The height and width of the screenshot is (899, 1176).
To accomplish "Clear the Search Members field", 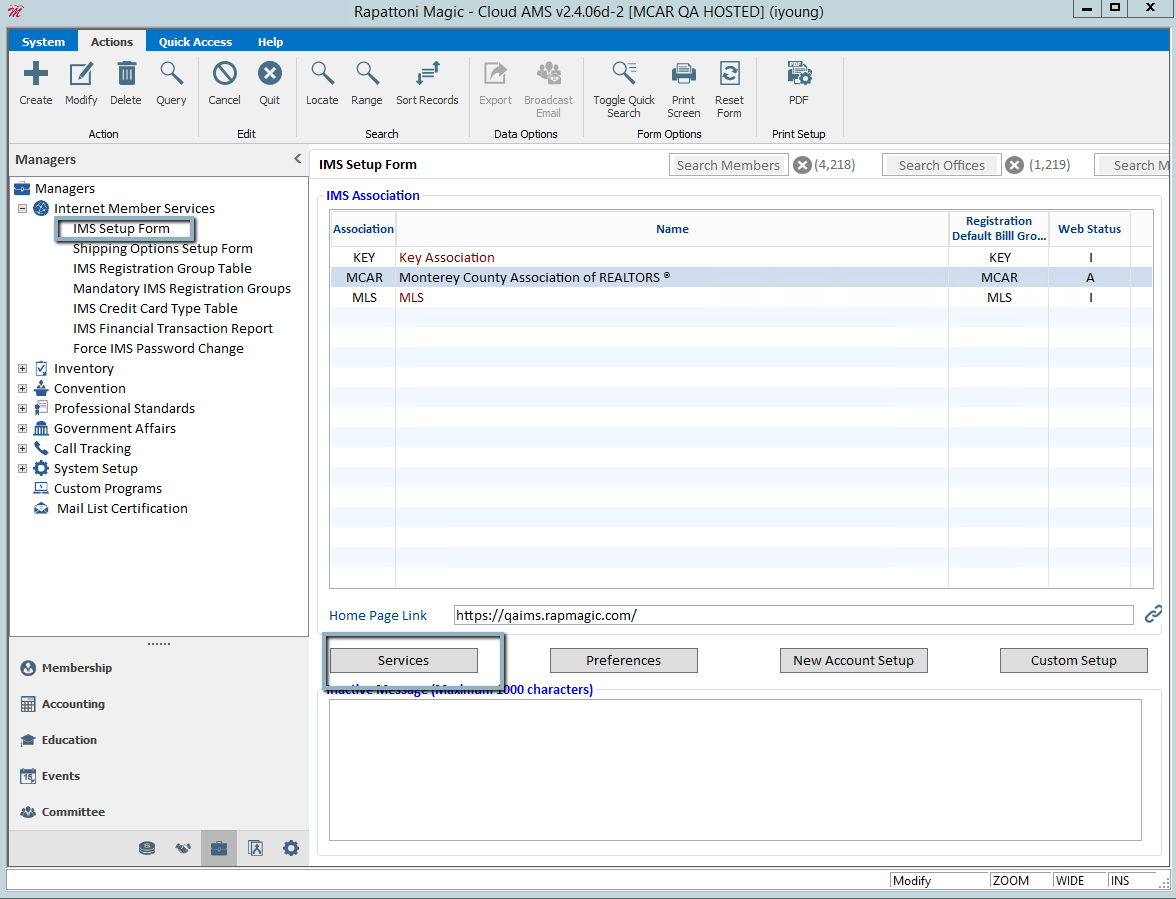I will 802,165.
